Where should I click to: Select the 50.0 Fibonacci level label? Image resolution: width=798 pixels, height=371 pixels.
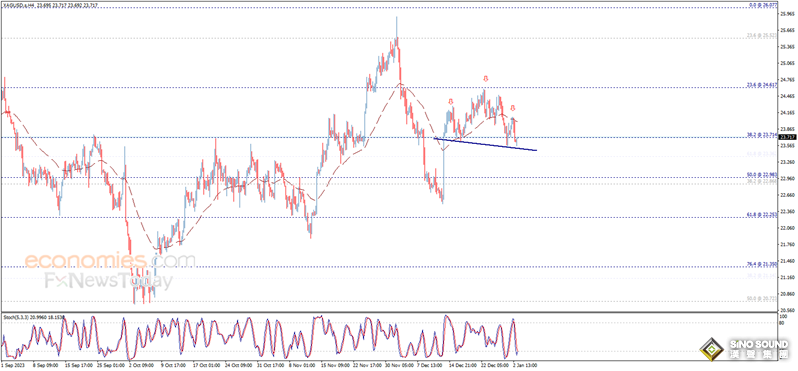[x=762, y=175]
